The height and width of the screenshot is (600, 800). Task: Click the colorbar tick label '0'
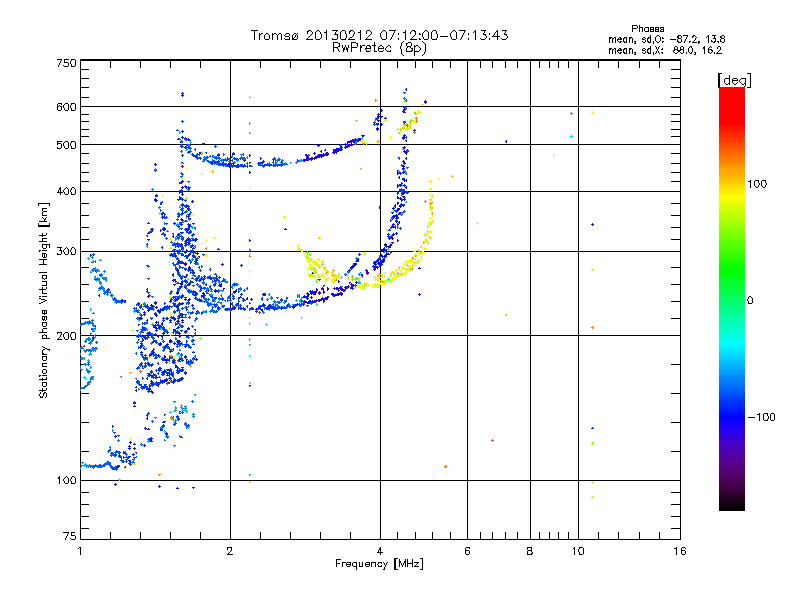tap(750, 300)
